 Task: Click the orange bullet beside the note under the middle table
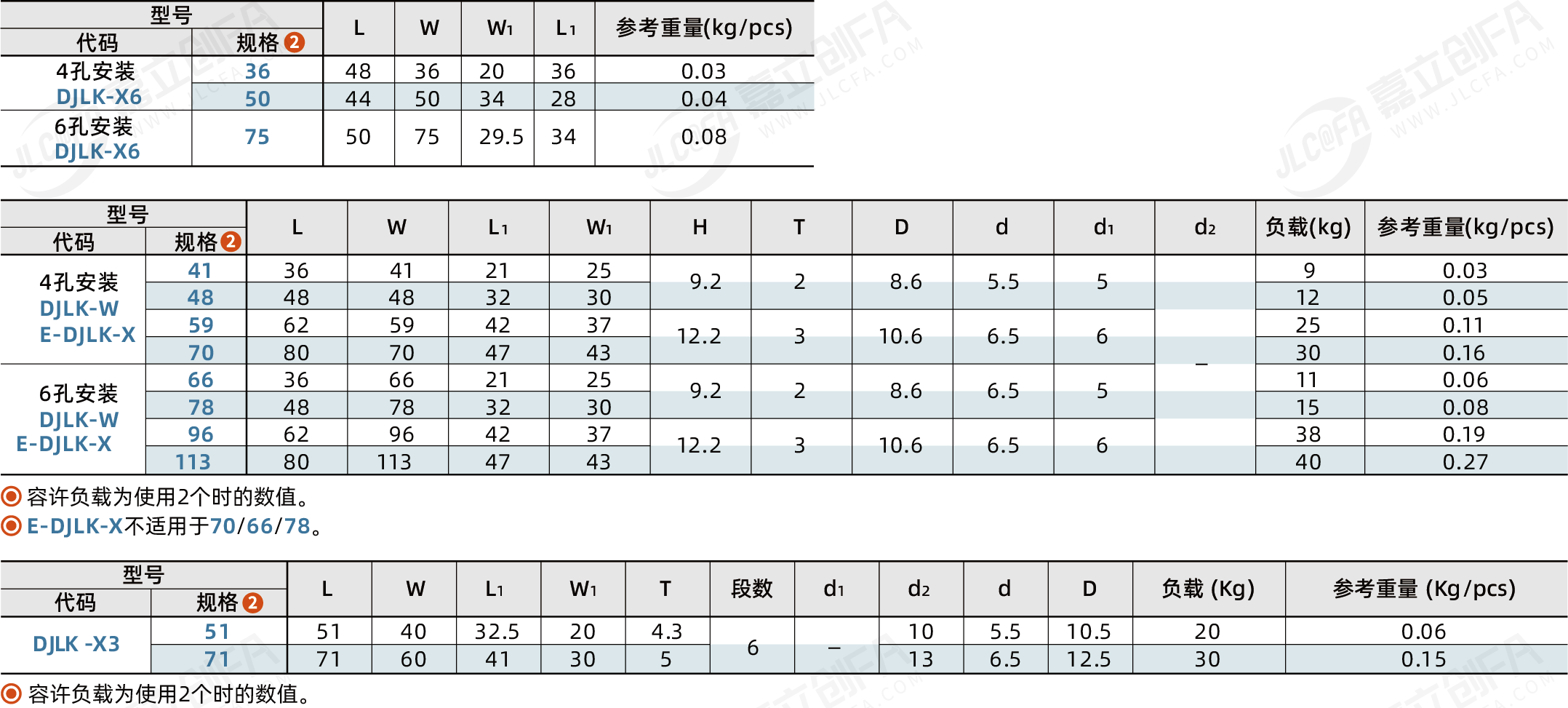11,497
